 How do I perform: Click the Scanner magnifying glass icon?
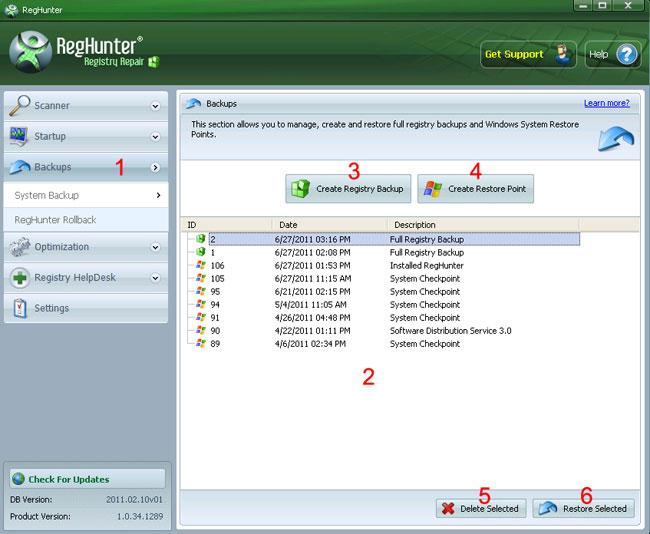click(x=19, y=105)
